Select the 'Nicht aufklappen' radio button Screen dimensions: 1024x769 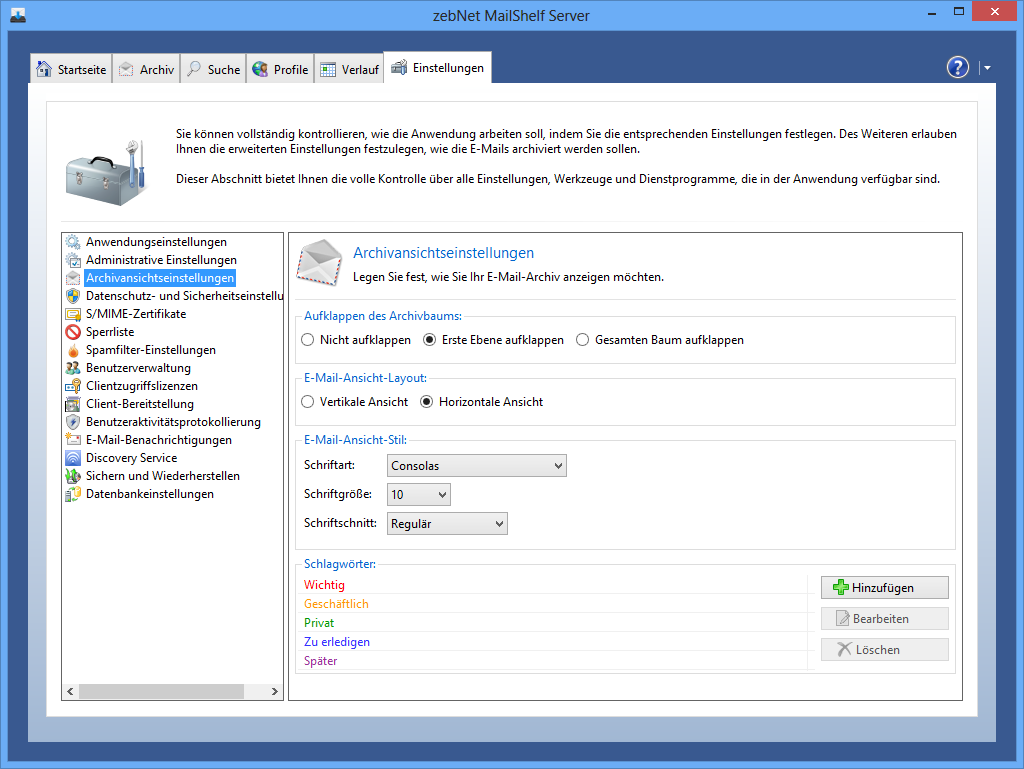(x=308, y=340)
